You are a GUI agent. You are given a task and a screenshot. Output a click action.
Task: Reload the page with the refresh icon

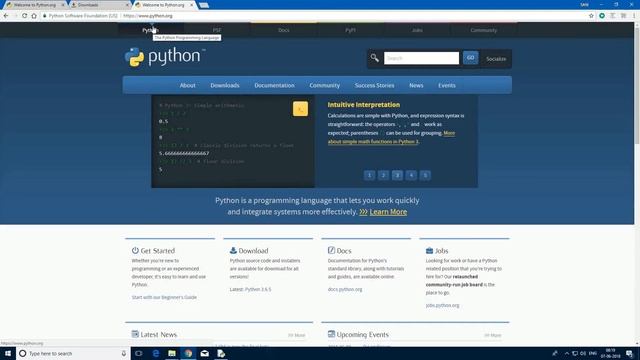(x=24, y=16)
